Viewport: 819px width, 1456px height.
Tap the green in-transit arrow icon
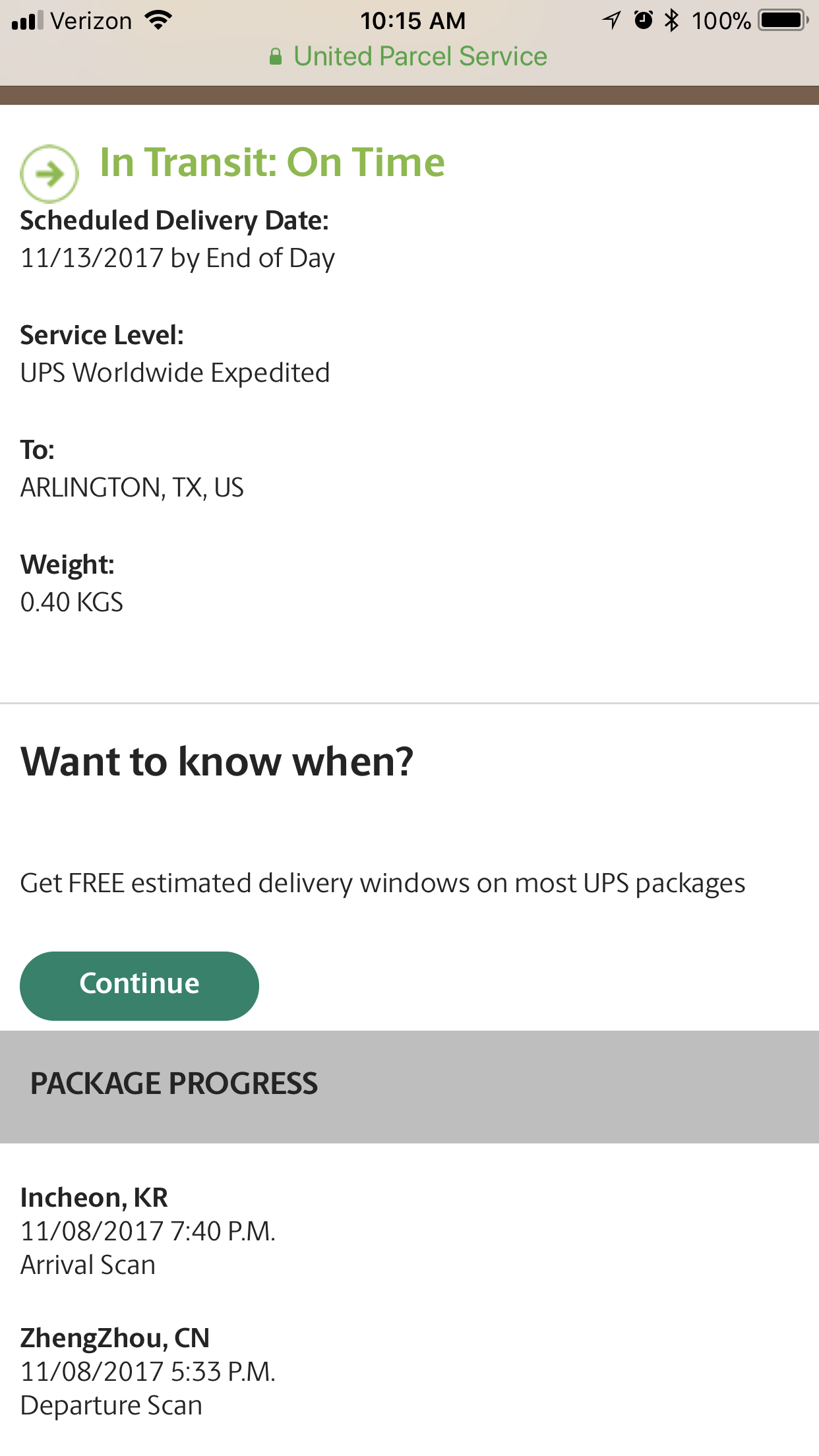(49, 173)
